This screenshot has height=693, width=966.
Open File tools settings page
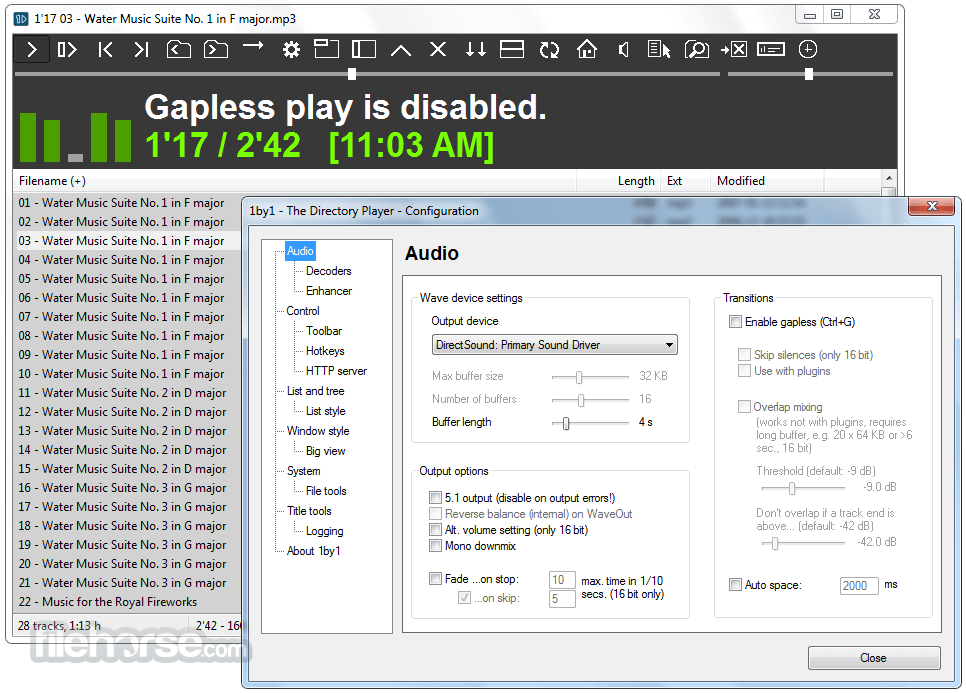(326, 491)
